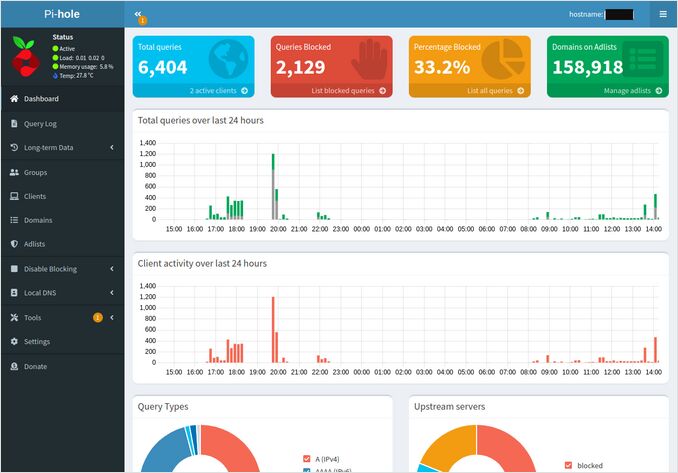Open the top-right hamburger menu
678x473 pixels.
[x=663, y=14]
